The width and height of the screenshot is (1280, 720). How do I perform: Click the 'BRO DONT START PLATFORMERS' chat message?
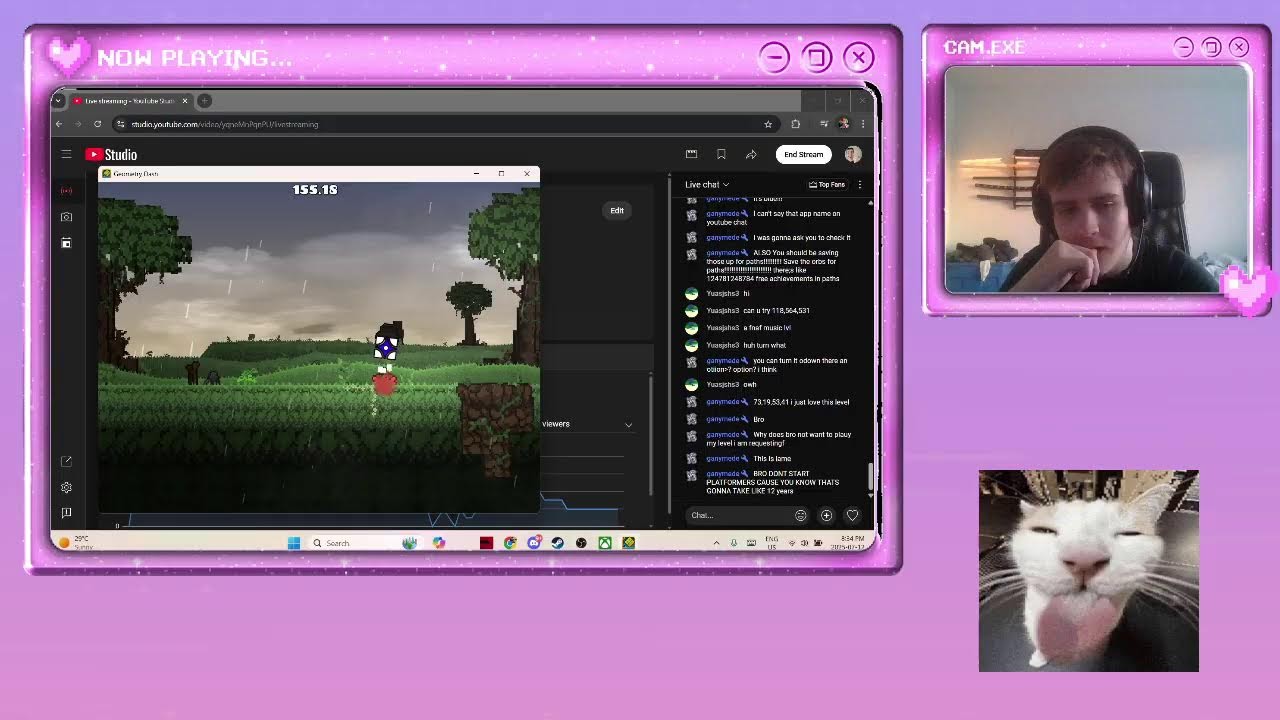coord(772,483)
